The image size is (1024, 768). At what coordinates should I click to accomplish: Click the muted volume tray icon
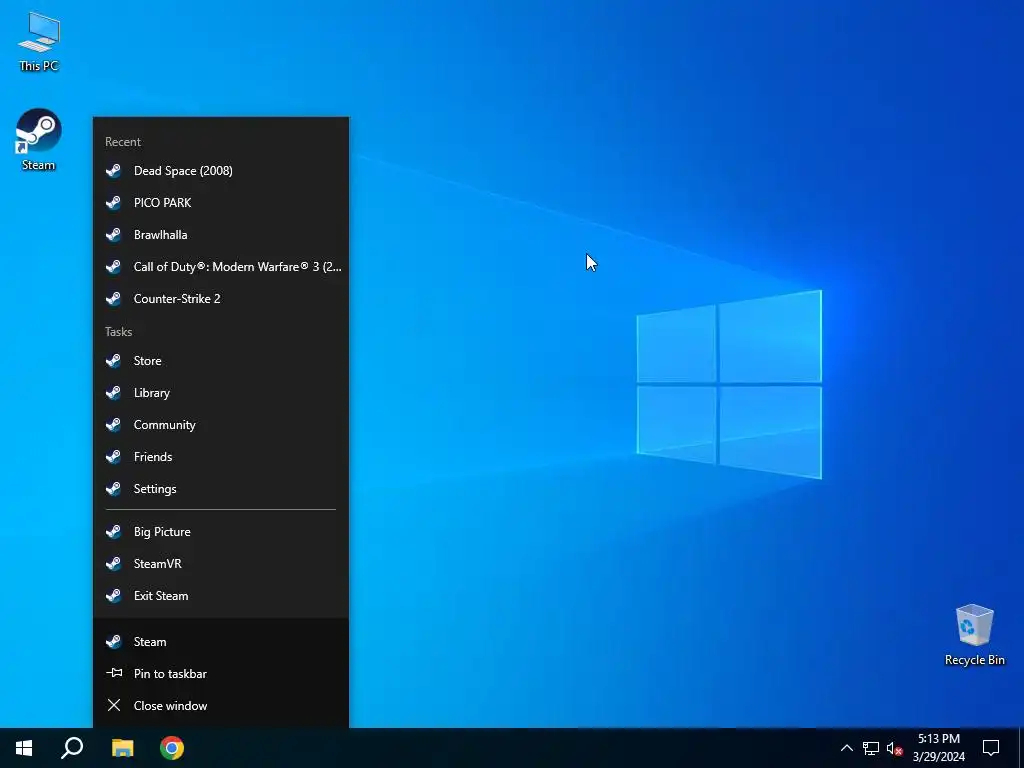(x=894, y=748)
